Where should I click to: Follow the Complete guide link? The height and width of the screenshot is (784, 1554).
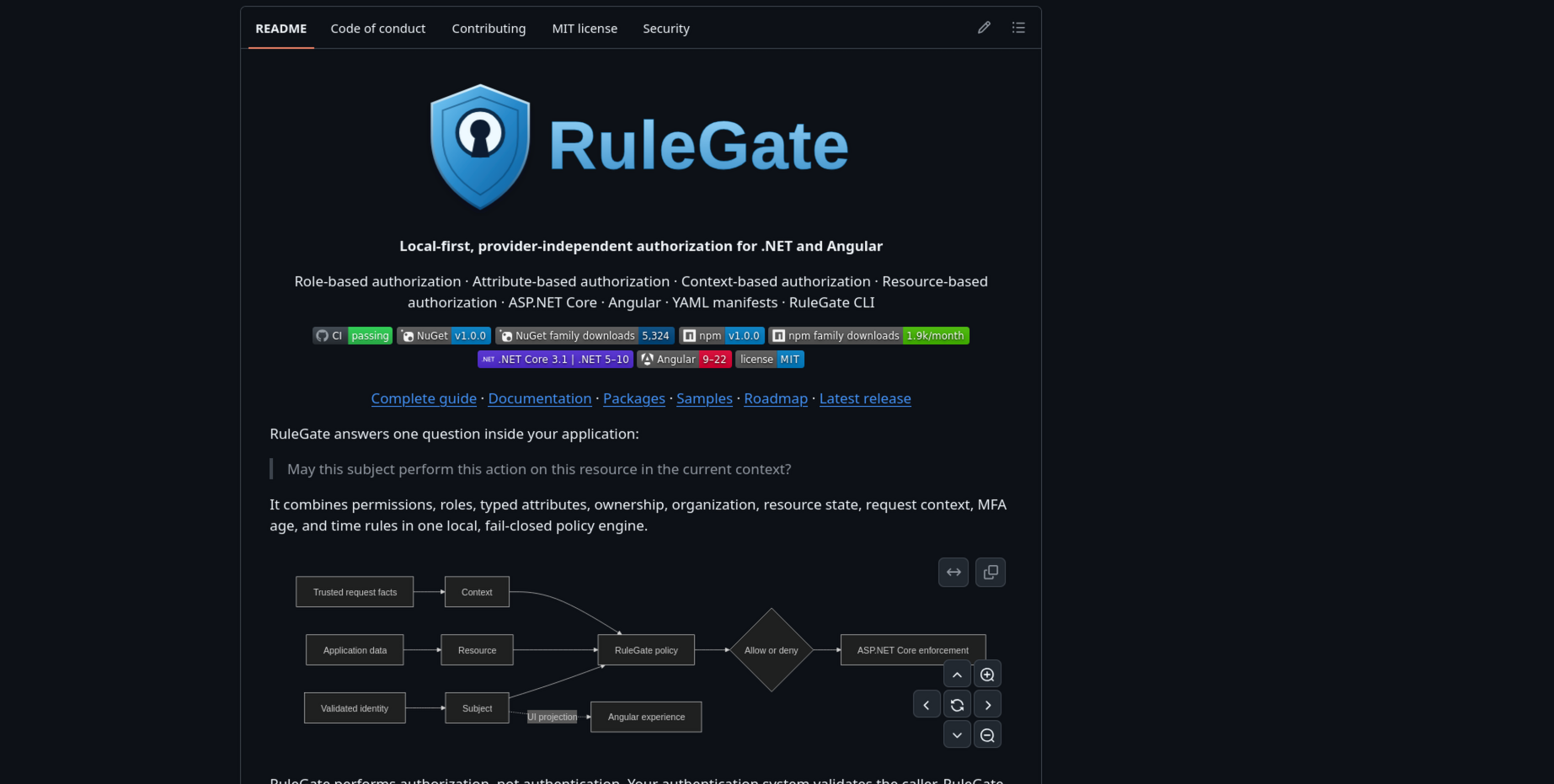click(424, 399)
